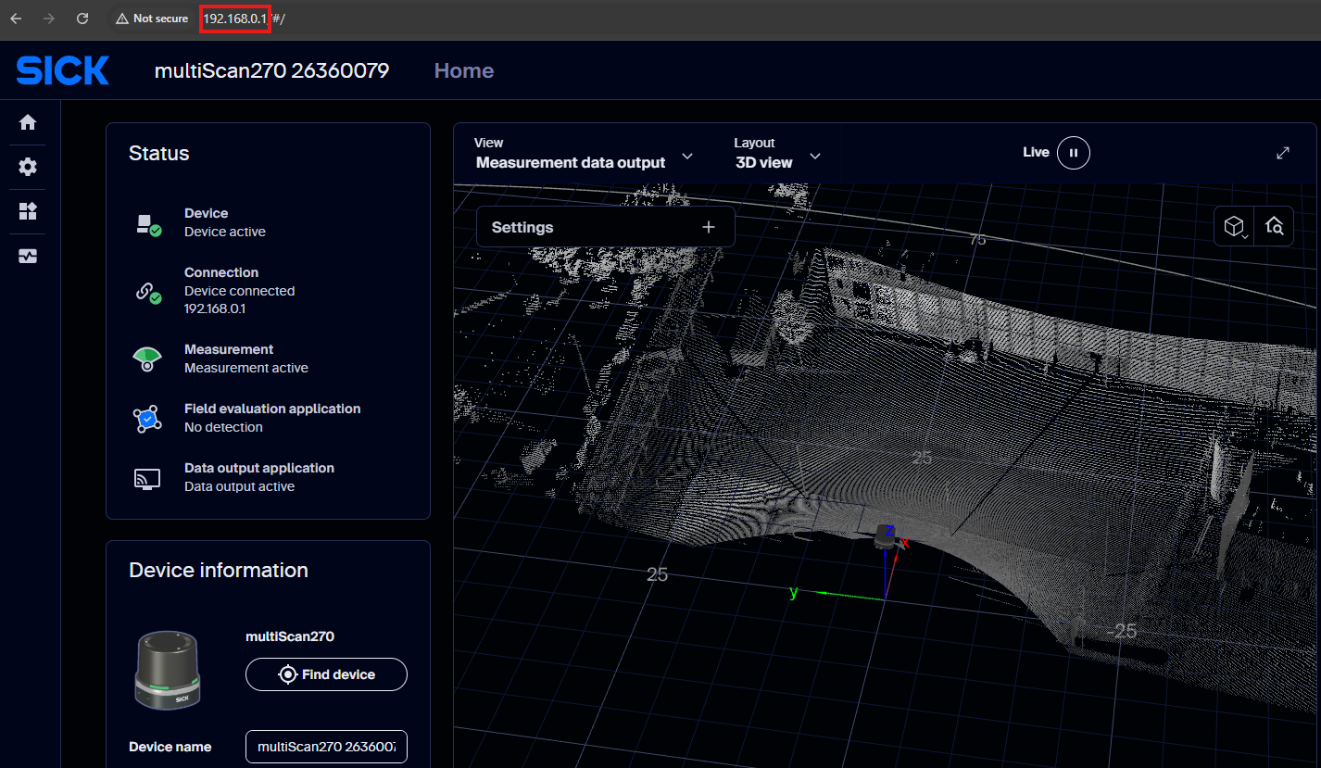1321x768 pixels.
Task: Click the multiScan270 device thumbnail image
Action: 168,670
